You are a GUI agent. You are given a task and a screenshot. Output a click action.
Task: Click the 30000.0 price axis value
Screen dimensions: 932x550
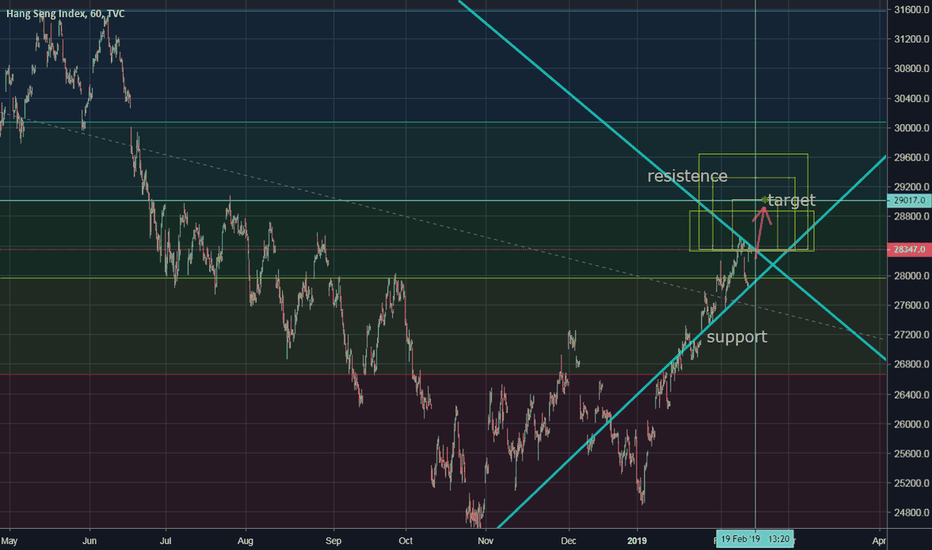(911, 128)
